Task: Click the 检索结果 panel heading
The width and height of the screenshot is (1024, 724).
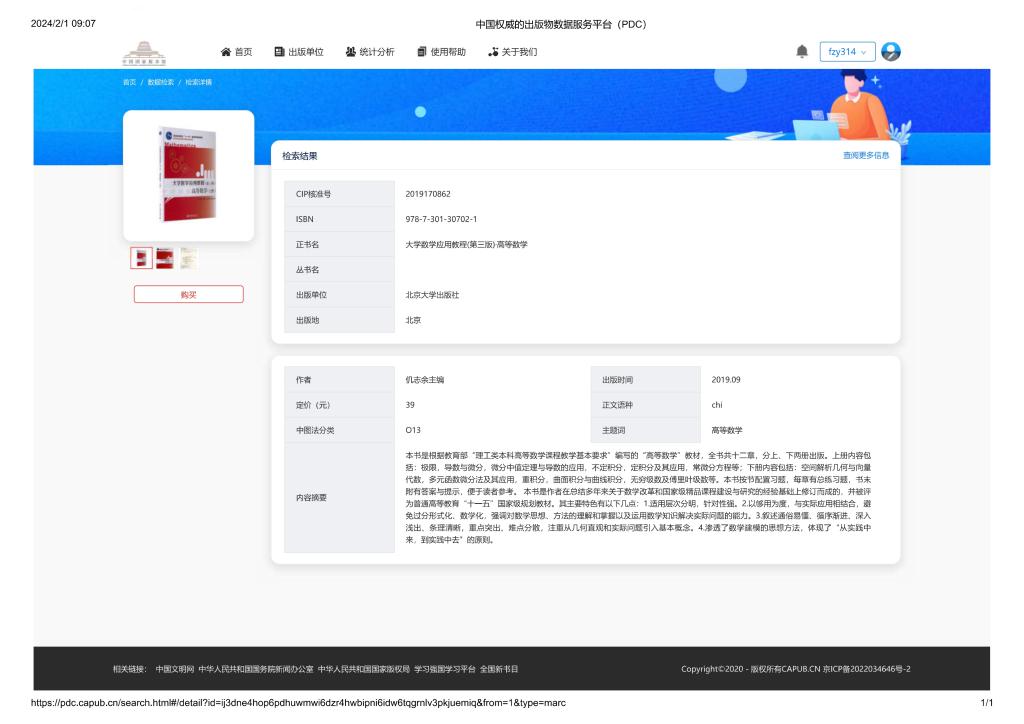Action: click(300, 156)
